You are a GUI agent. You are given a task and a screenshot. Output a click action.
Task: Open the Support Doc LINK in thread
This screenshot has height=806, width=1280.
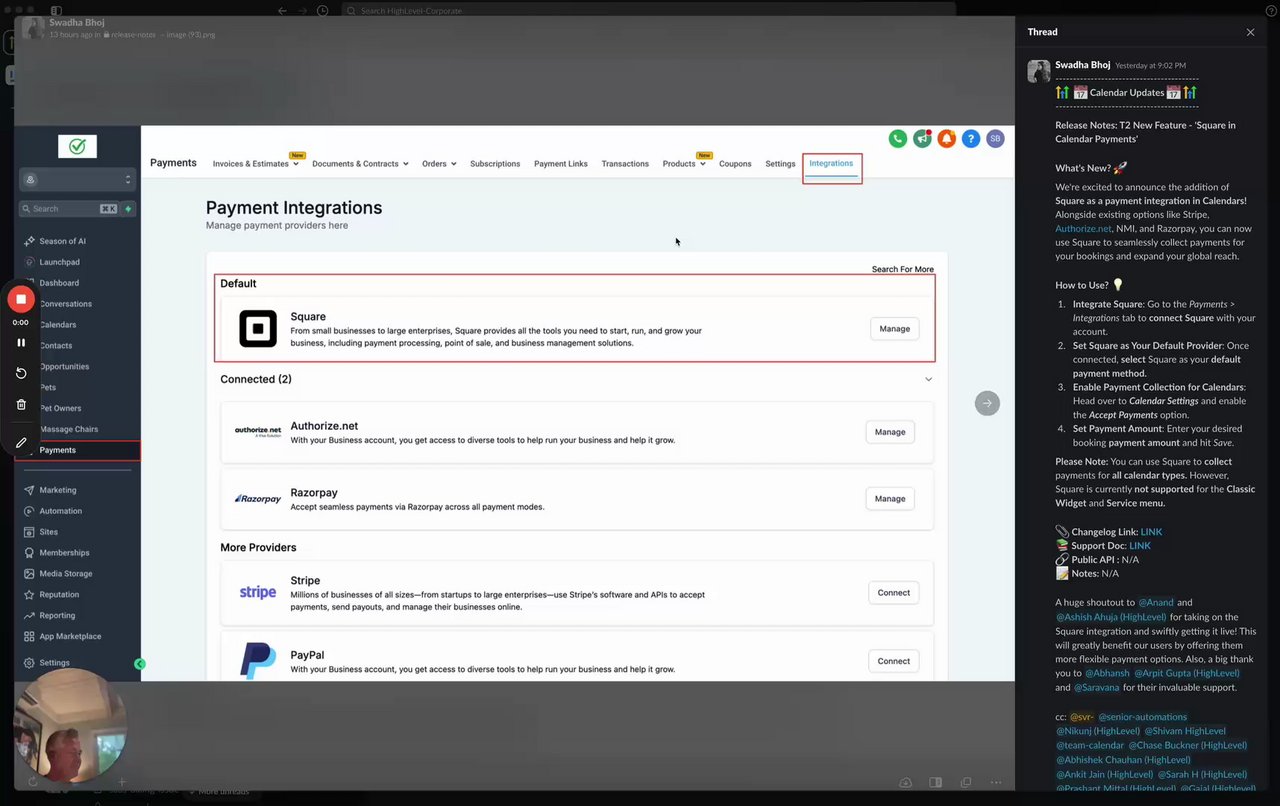pos(1140,546)
